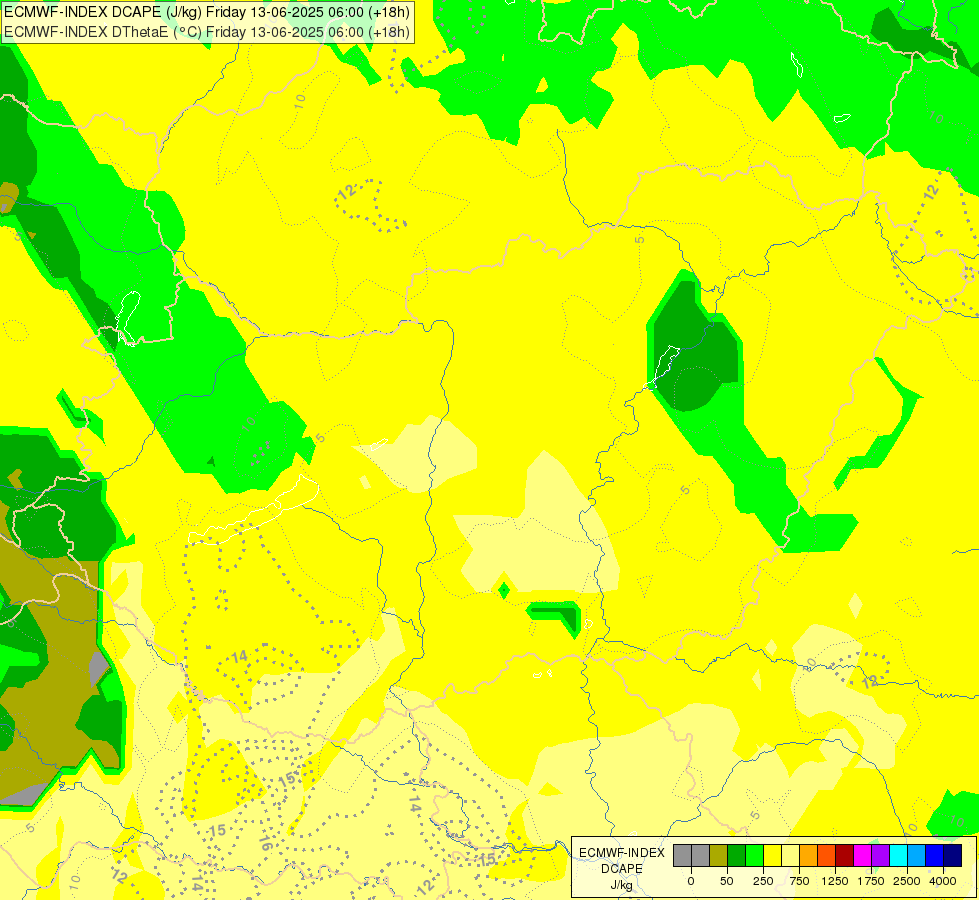Screen dimensions: 979x900
Task: Click the dark green legend swatch
Action: [736, 855]
